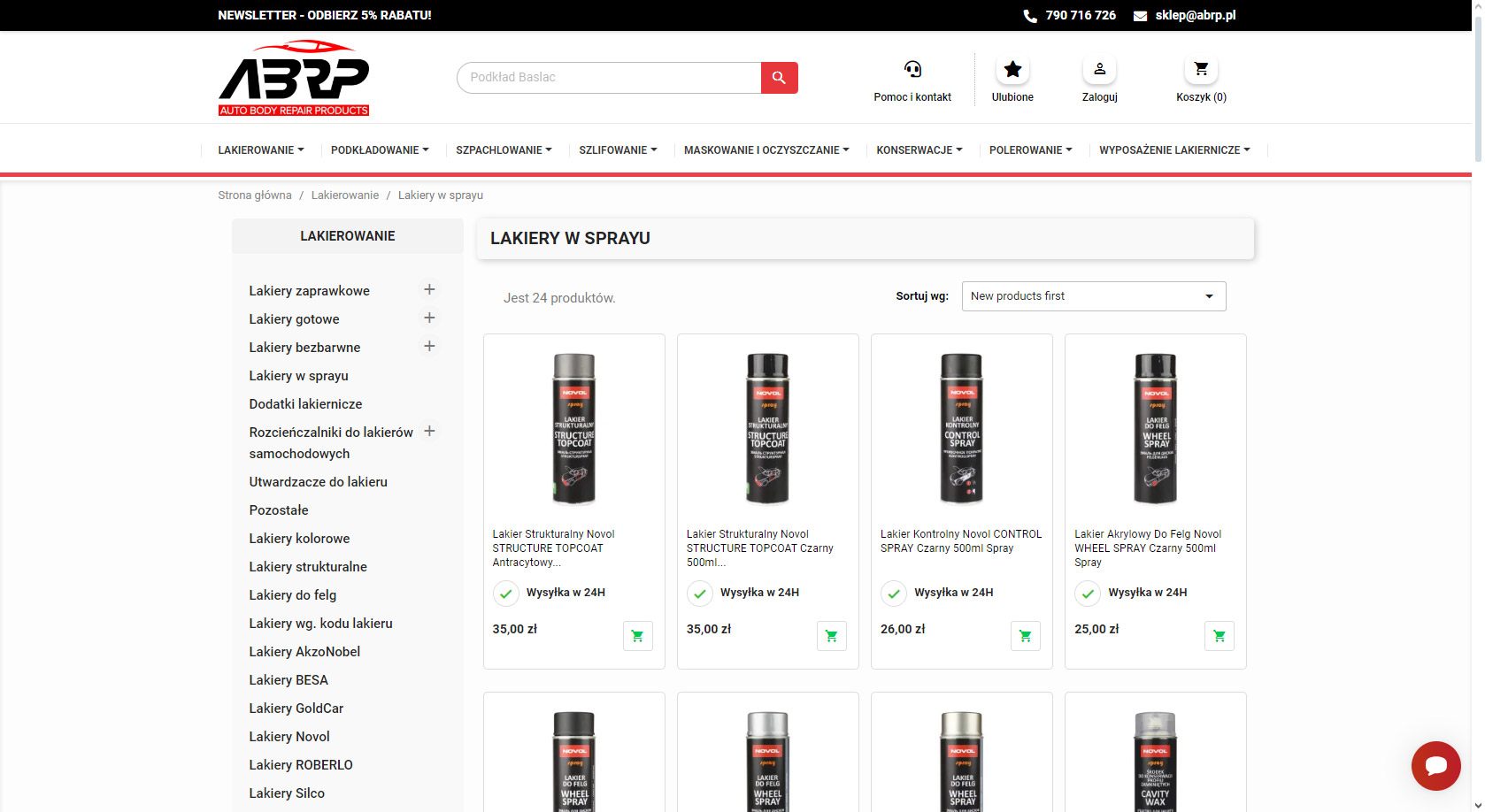Open CONTROL SPRAY Czarny product image

962,429
